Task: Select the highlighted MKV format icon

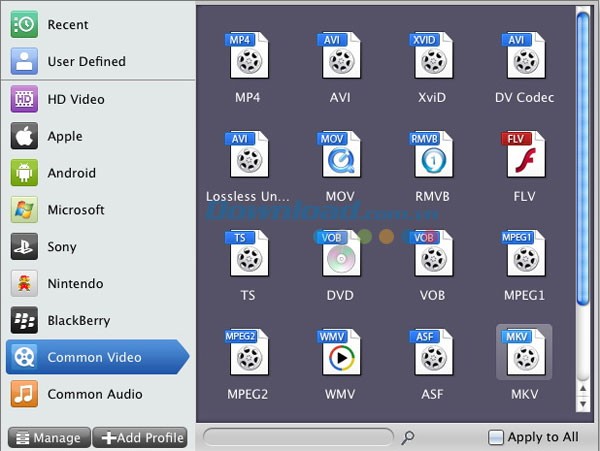Action: 524,352
